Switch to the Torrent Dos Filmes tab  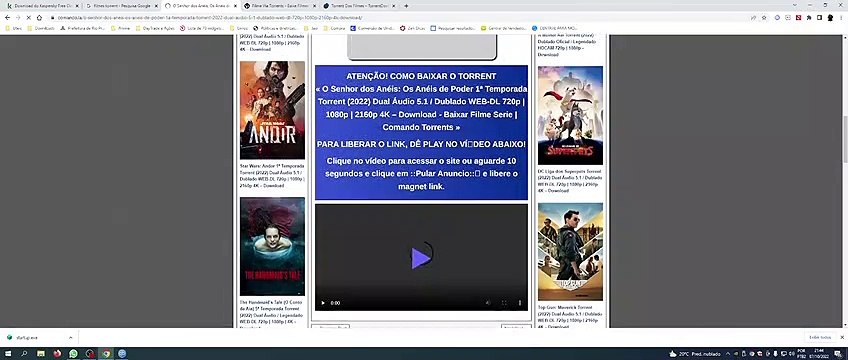(358, 5)
